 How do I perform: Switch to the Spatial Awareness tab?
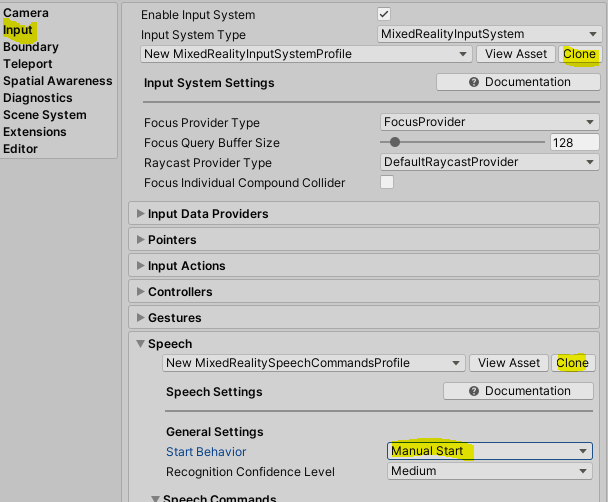(x=57, y=81)
